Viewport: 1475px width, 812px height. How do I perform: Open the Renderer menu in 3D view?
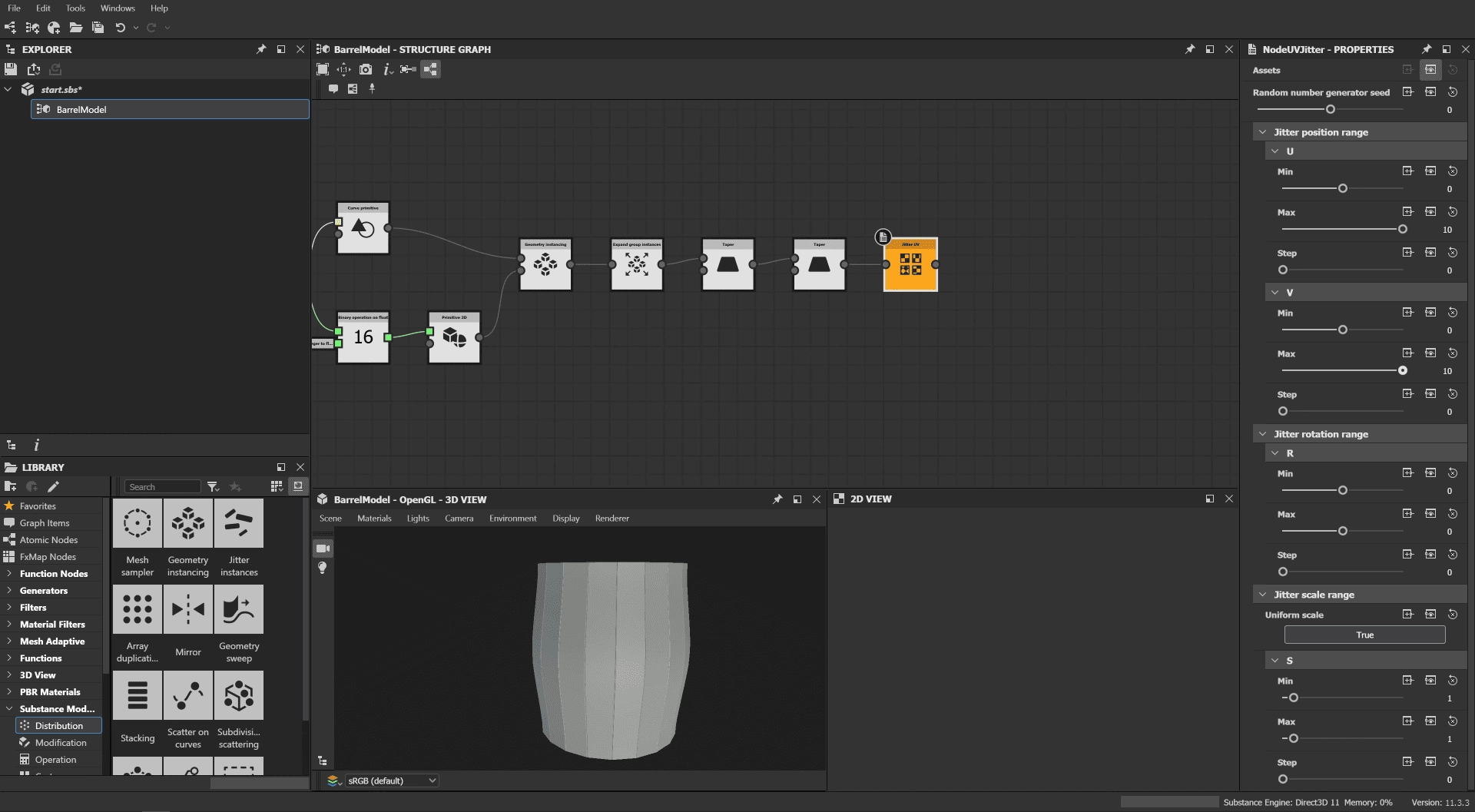point(612,519)
